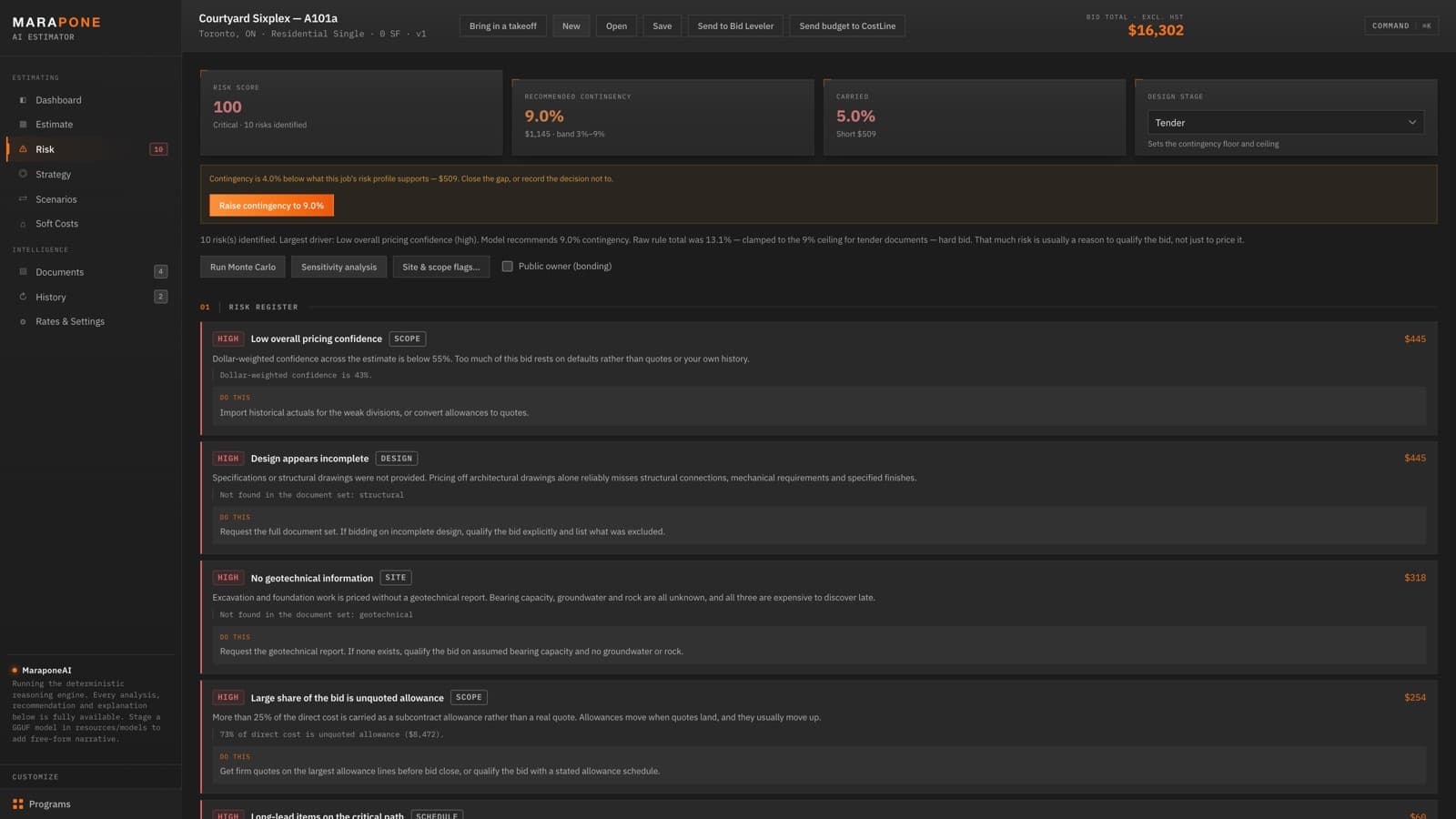
Task: Click the DESIGN tag on incomplete design risk
Action: click(397, 459)
